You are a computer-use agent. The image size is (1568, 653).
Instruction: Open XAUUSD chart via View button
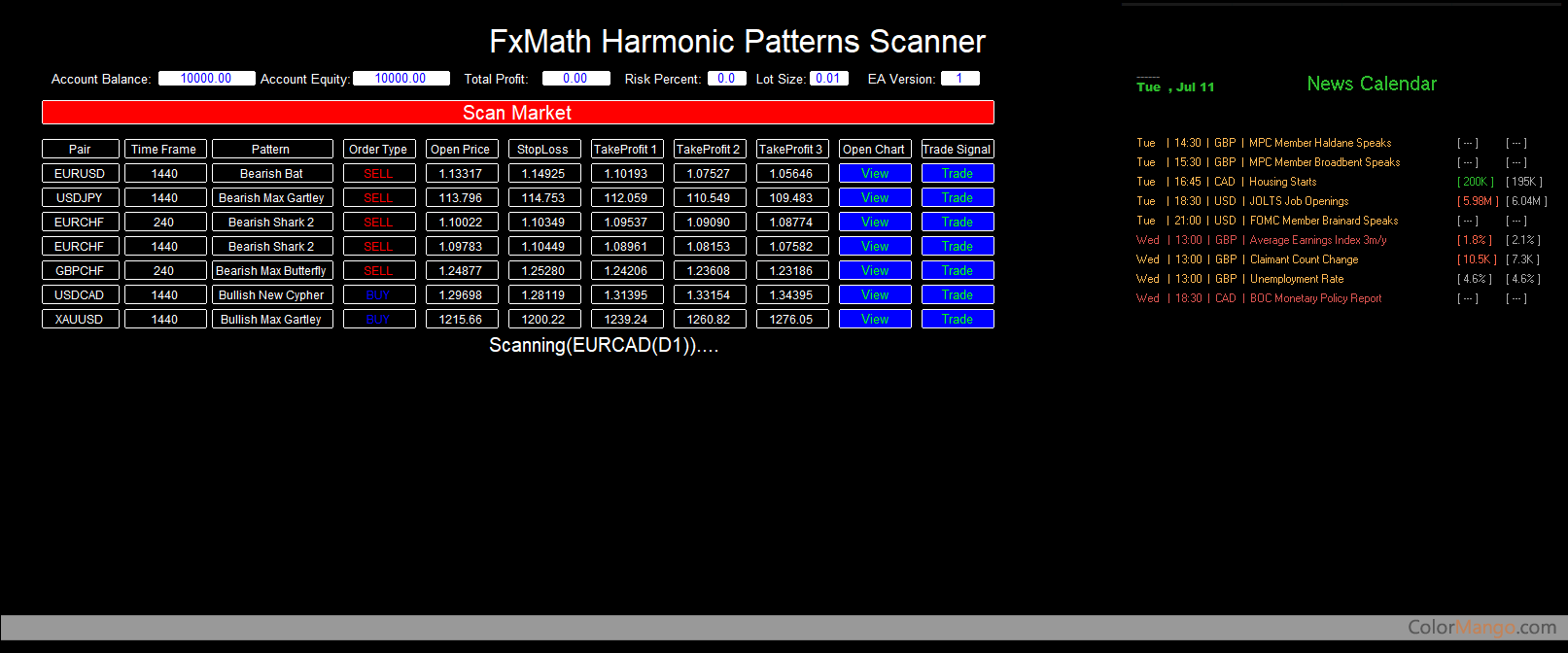click(875, 319)
